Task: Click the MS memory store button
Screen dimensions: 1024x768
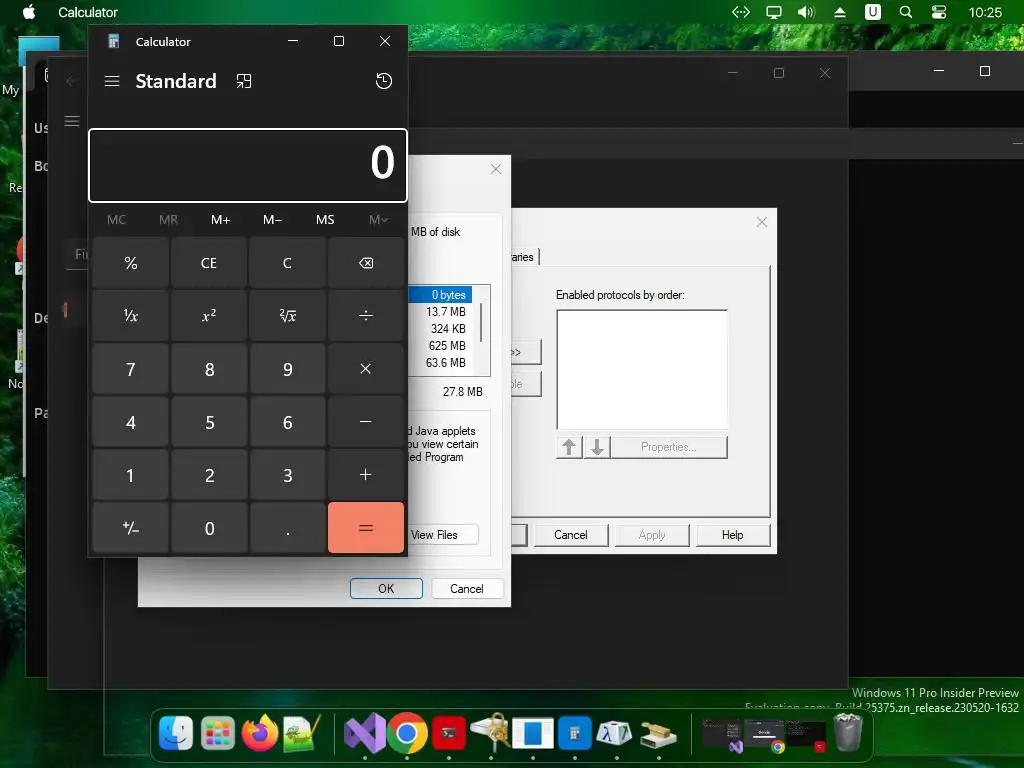Action: [325, 219]
